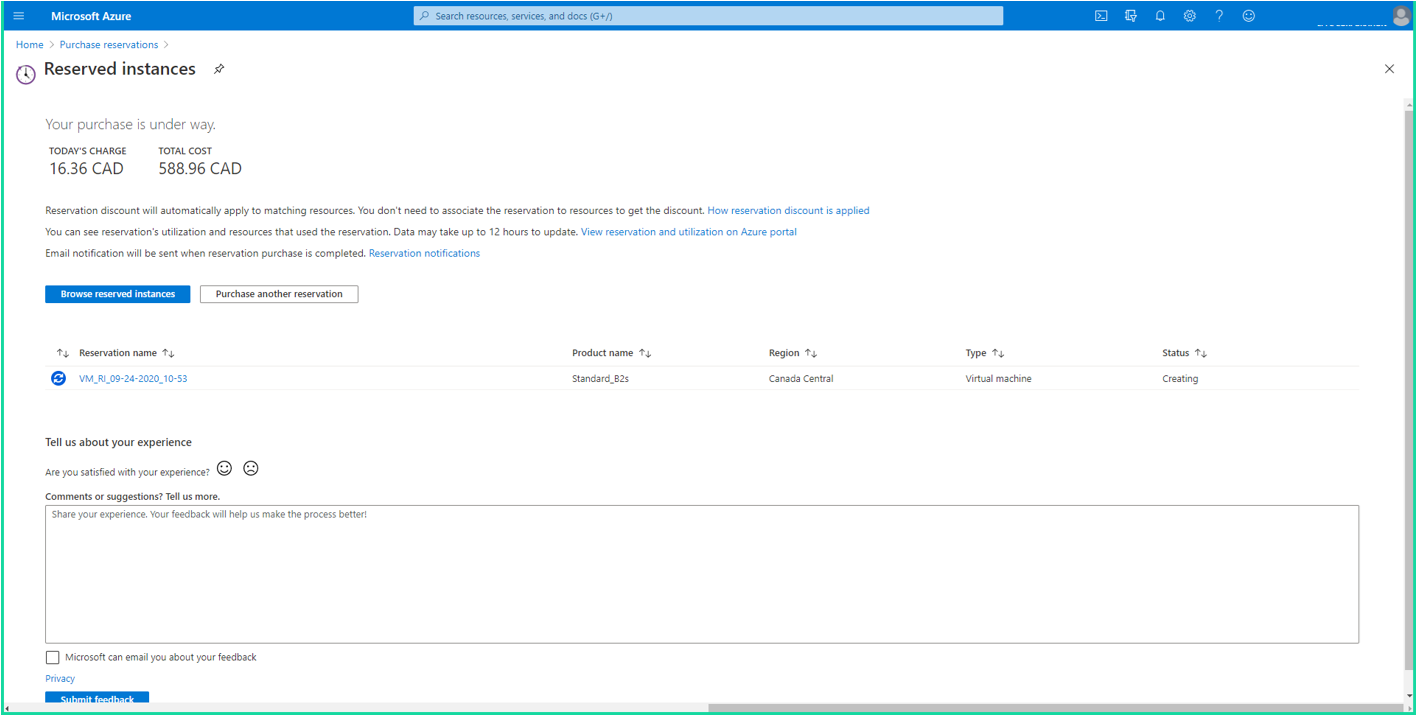Image resolution: width=1416 pixels, height=717 pixels.
Task: Sort by Status column
Action: [1185, 353]
